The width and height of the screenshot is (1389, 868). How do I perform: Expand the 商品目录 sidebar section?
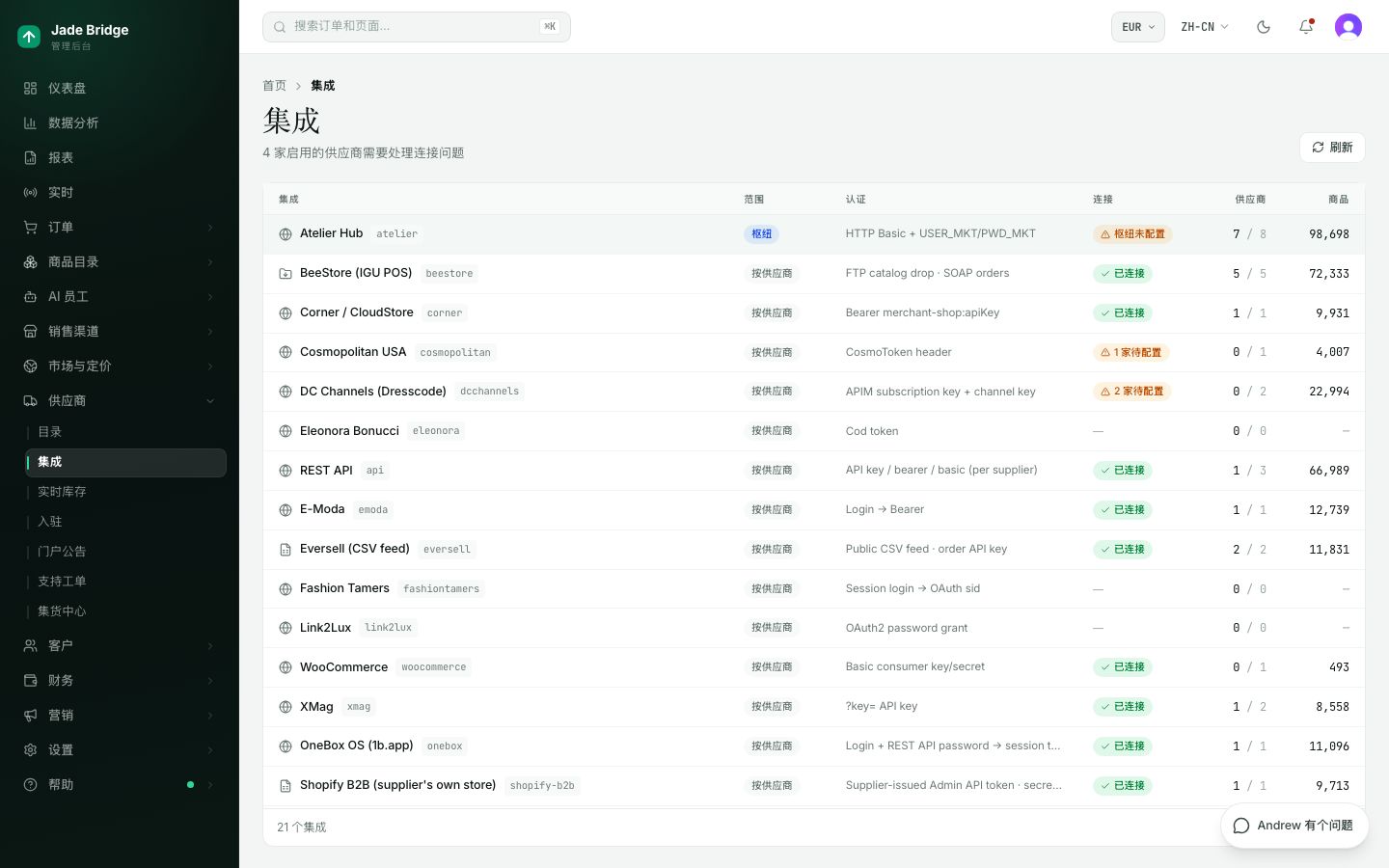pyautogui.click(x=120, y=261)
